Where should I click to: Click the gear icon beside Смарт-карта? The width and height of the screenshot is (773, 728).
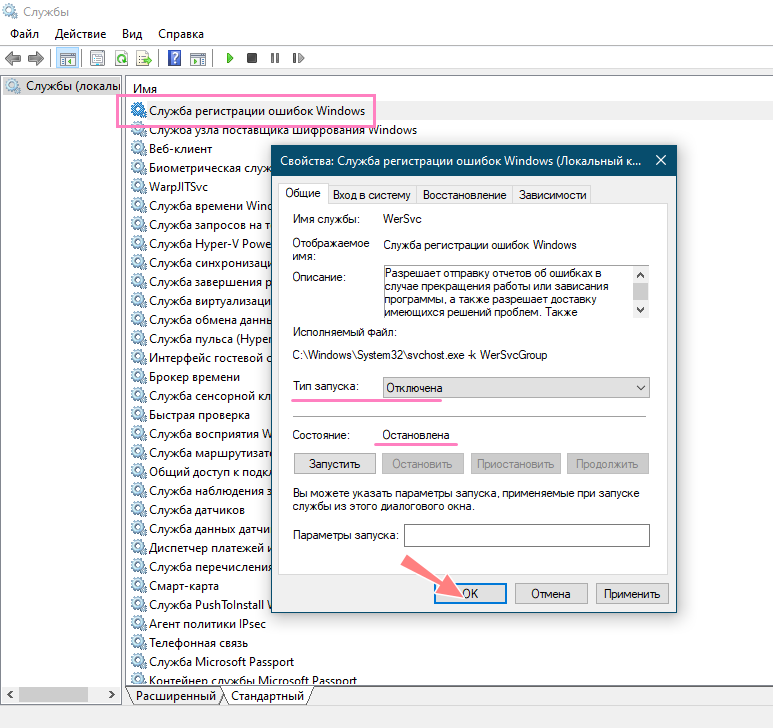(x=139, y=585)
